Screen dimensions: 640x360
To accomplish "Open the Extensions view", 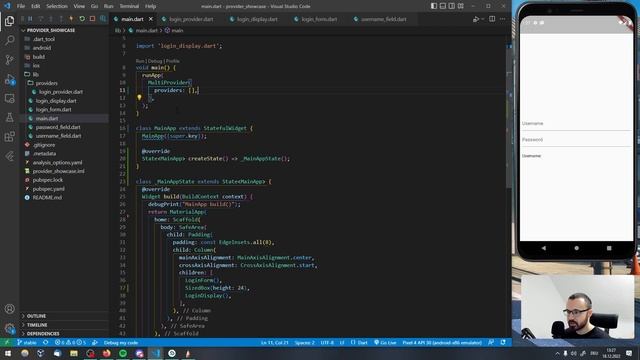I will point(9,137).
